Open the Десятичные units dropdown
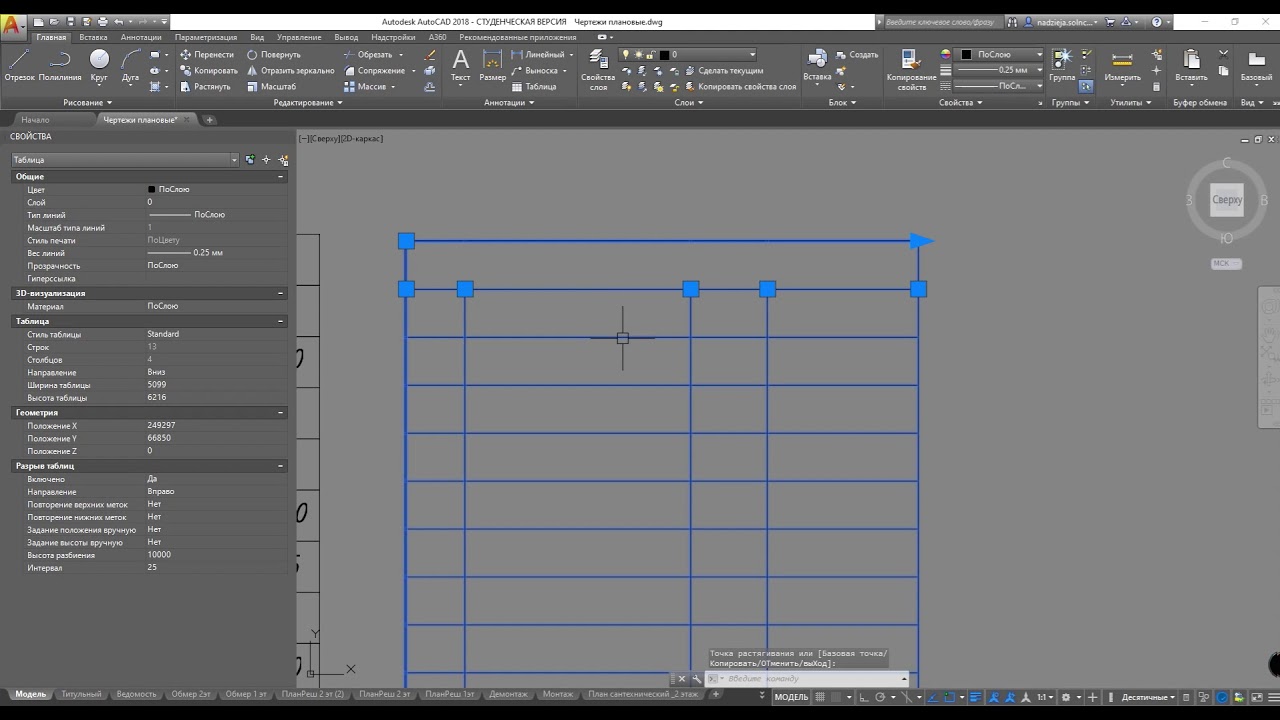 (1148, 697)
